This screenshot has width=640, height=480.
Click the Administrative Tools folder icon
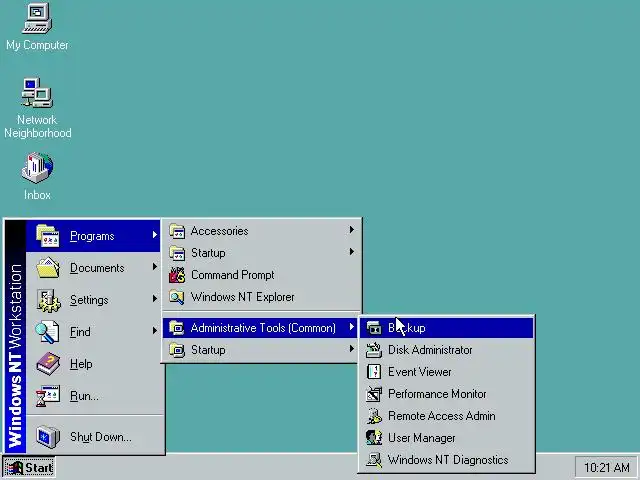point(177,328)
